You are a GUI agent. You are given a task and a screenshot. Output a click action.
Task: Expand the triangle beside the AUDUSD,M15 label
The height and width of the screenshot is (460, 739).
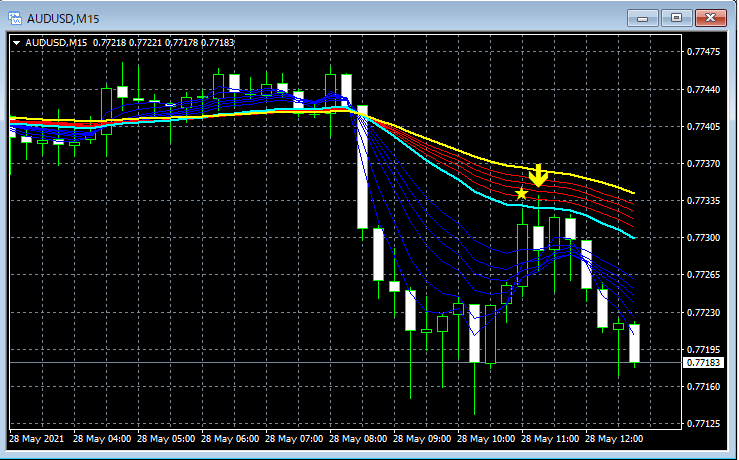[x=16, y=43]
